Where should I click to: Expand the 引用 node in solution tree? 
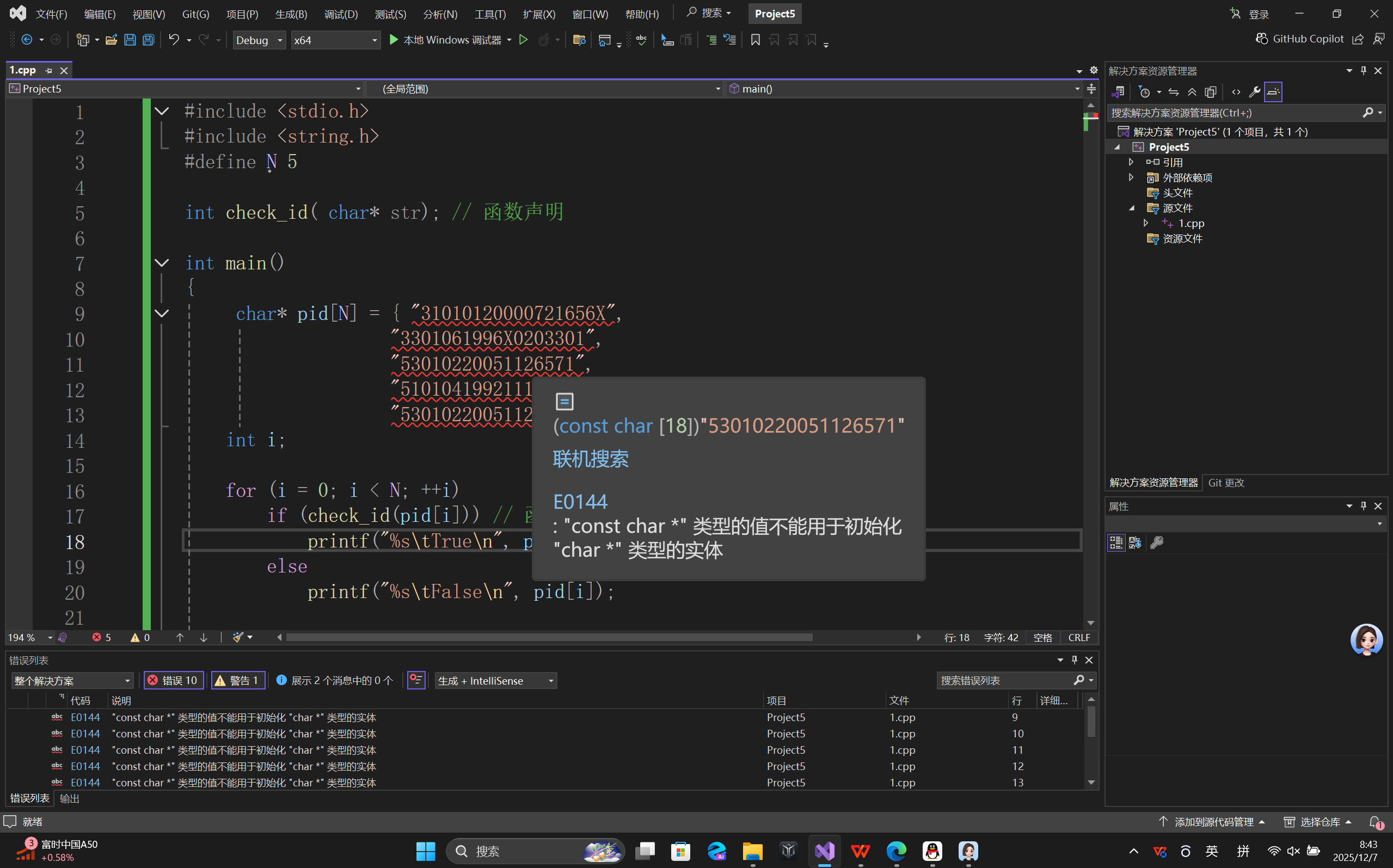coord(1131,163)
